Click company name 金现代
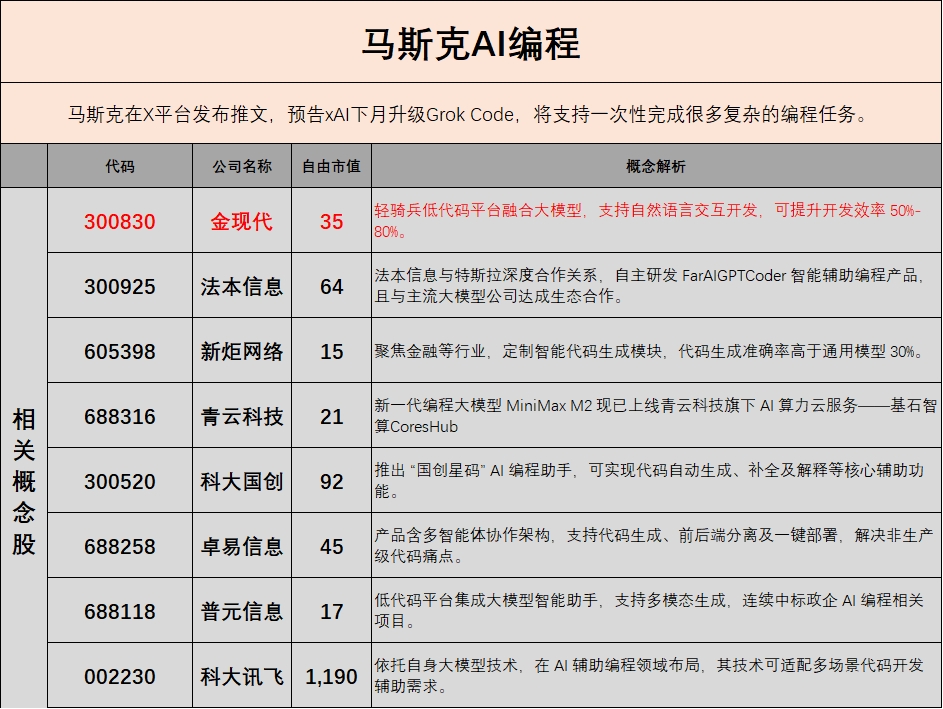This screenshot has height=709, width=943. (x=242, y=221)
